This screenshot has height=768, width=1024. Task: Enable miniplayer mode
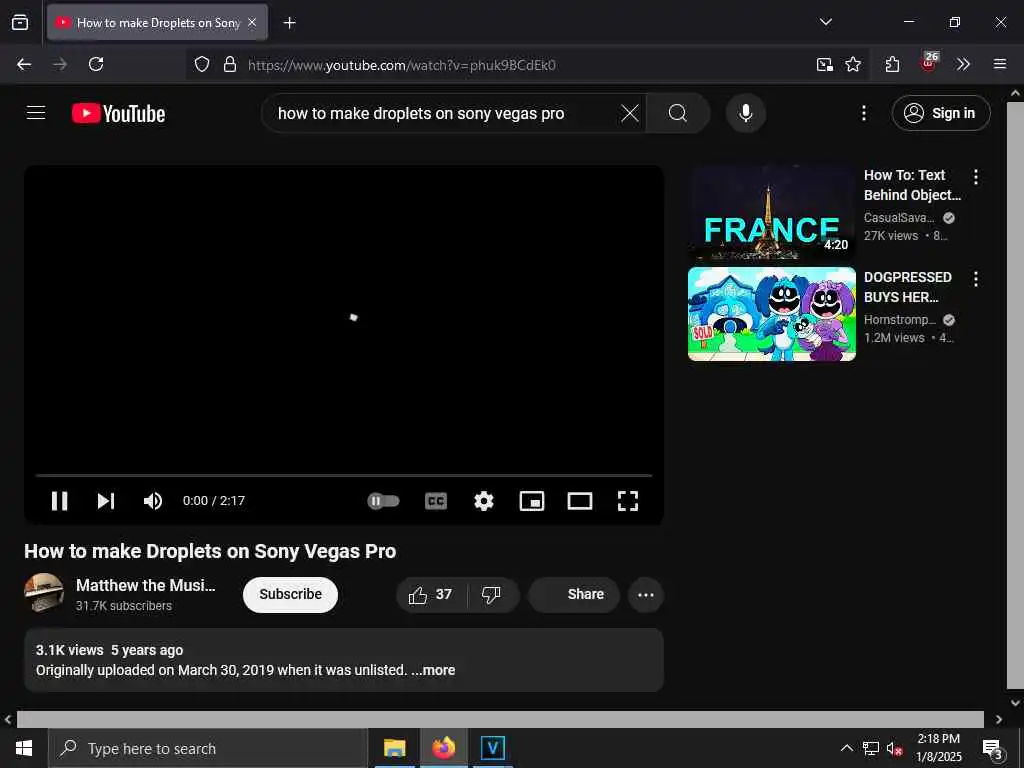532,501
